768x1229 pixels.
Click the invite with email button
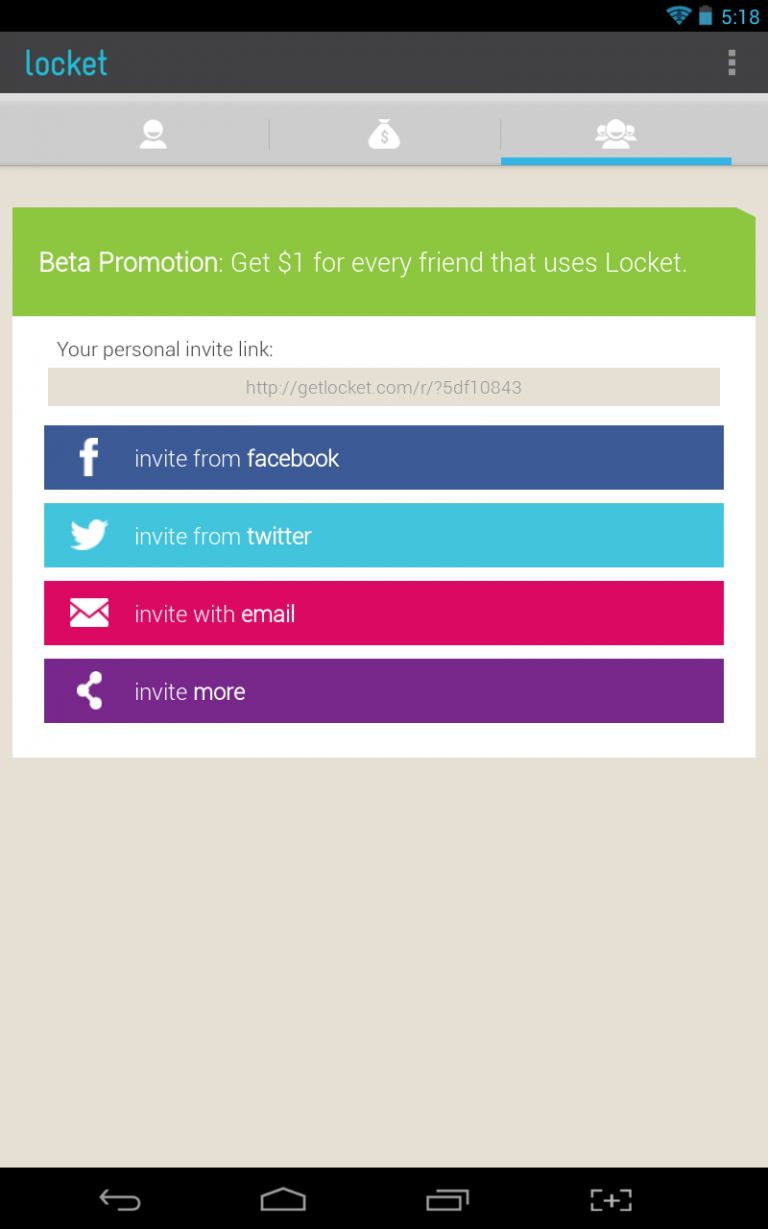pos(384,612)
